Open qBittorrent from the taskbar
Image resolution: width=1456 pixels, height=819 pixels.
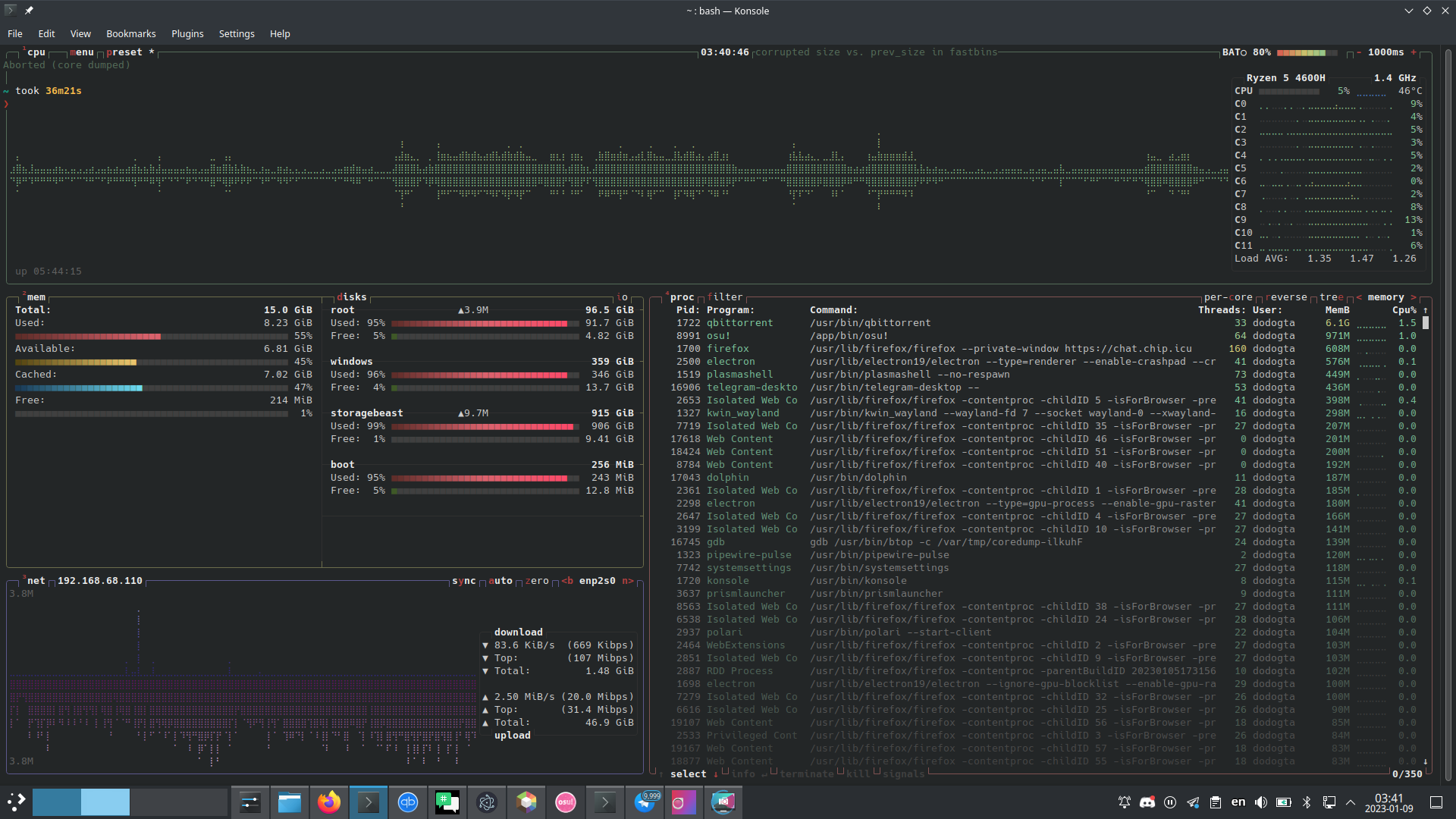pos(407,802)
